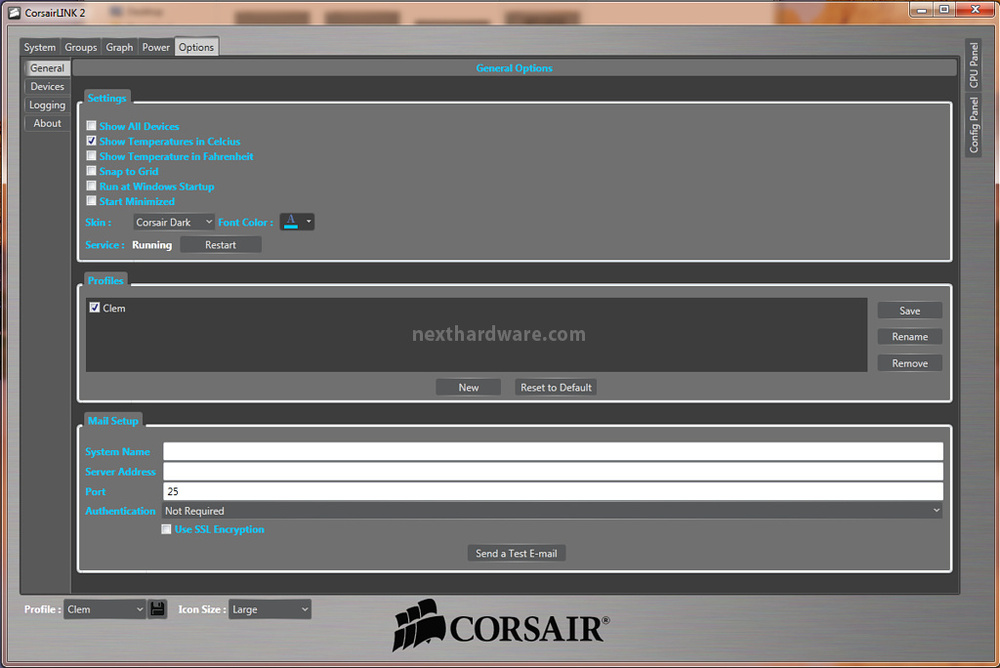
Task: Click the Rename profile button
Action: [909, 337]
